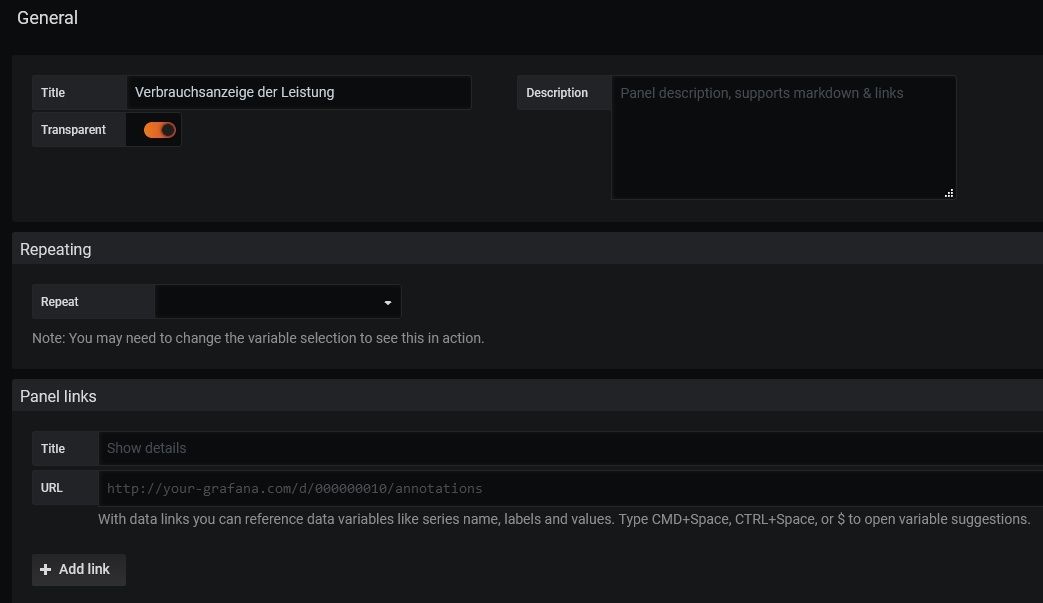Open the Repeat dropdown arrow
Image resolution: width=1043 pixels, height=603 pixels.
(x=388, y=302)
